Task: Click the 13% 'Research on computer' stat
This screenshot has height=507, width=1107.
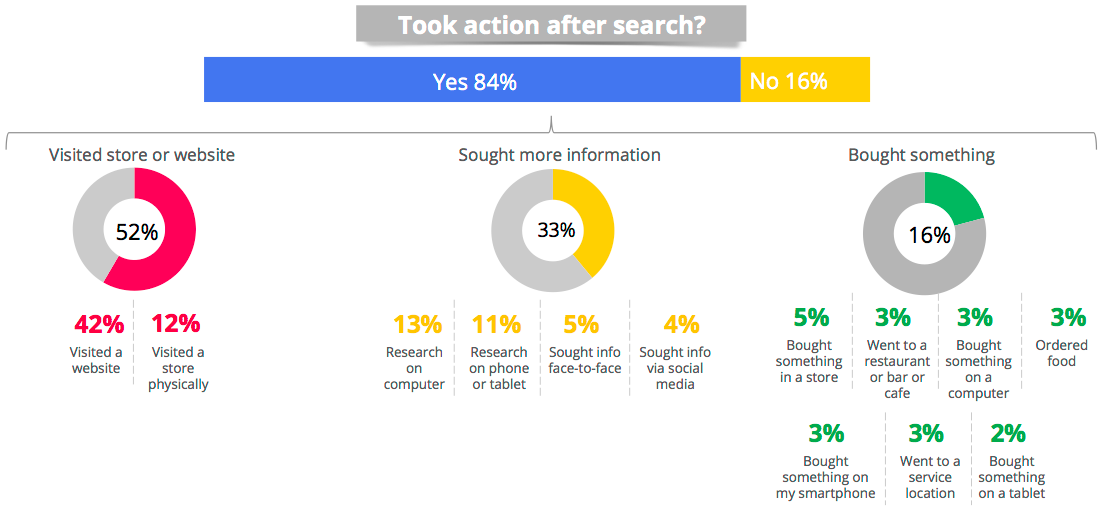Action: click(417, 352)
